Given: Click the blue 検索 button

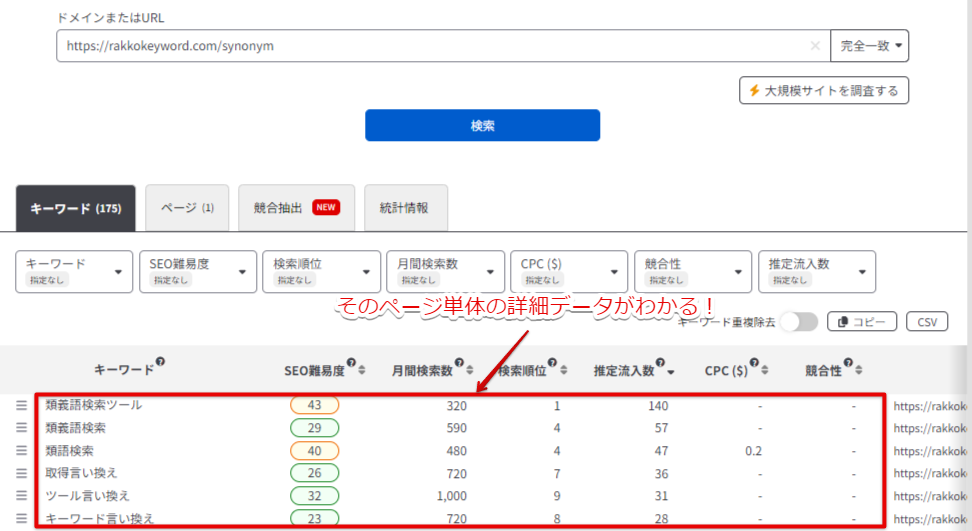Looking at the screenshot, I should click(x=482, y=126).
